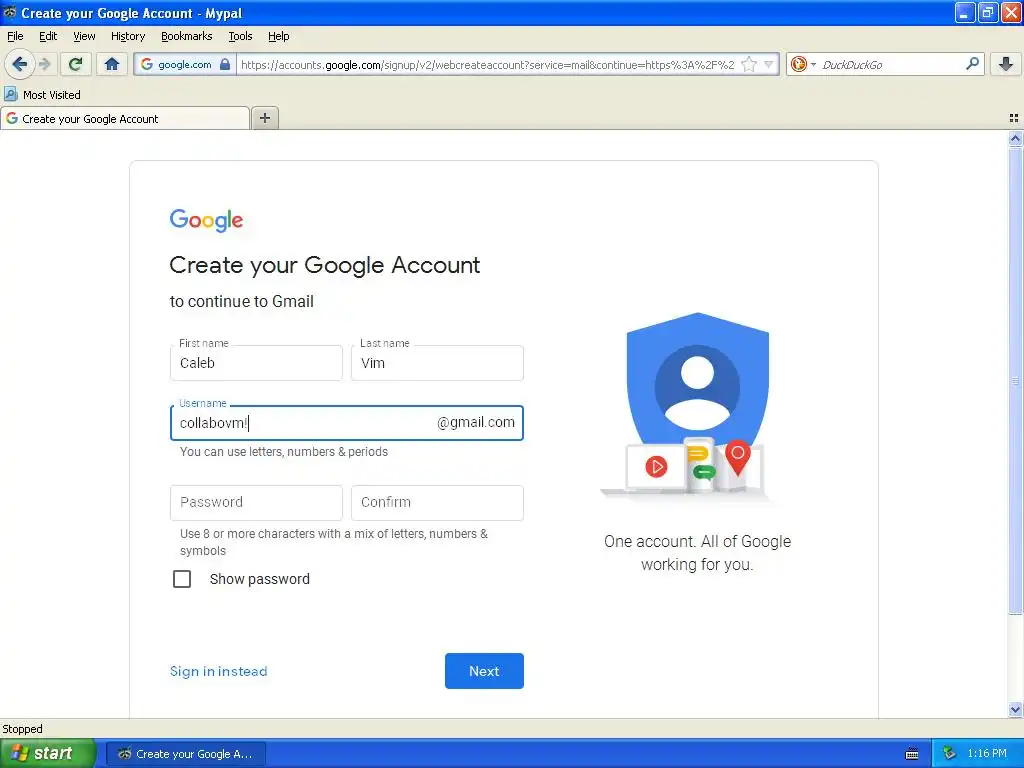The image size is (1024, 768).
Task: Click the @gmail.com suffix text
Action: pyautogui.click(x=475, y=423)
